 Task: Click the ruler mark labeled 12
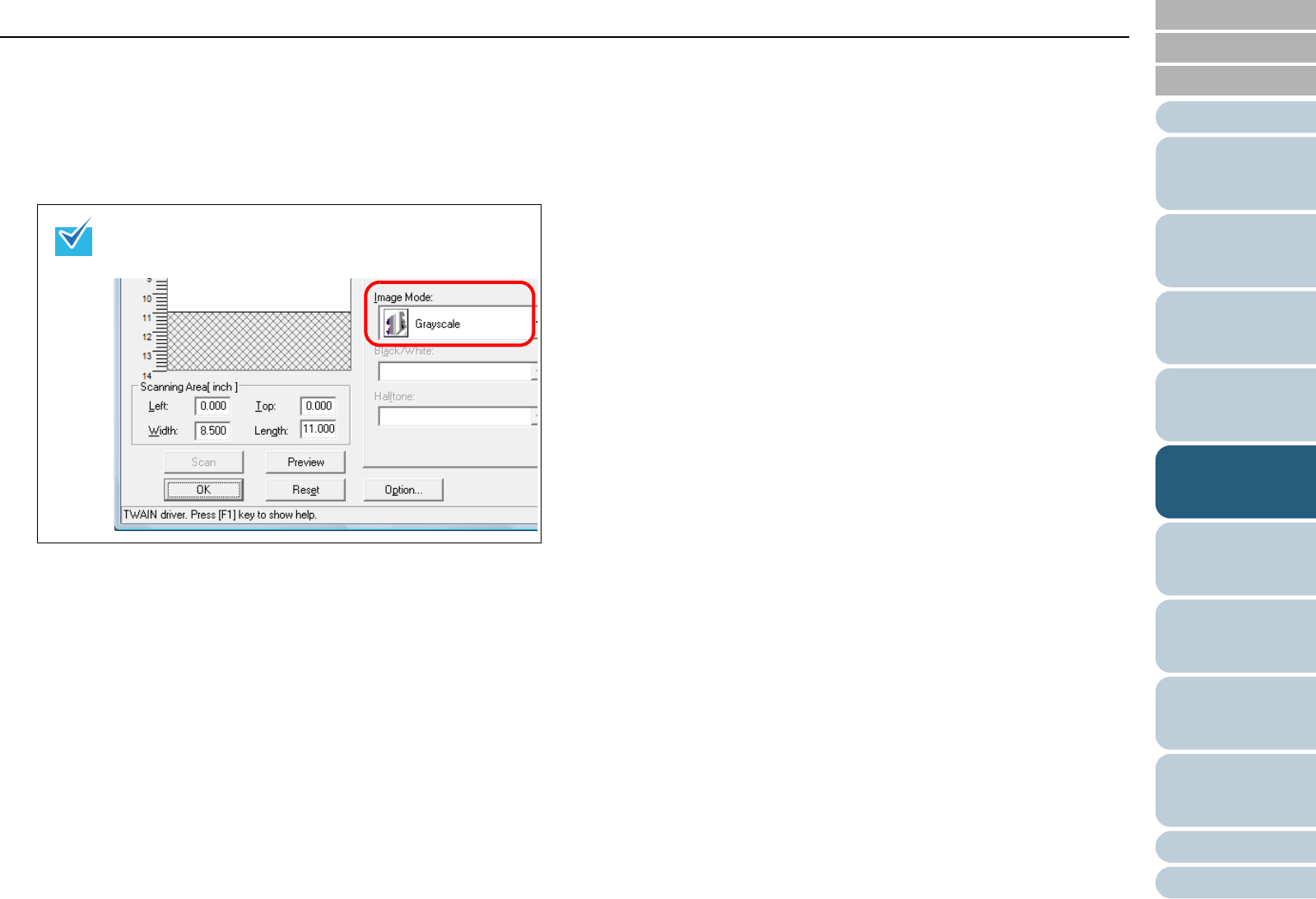tap(146, 337)
